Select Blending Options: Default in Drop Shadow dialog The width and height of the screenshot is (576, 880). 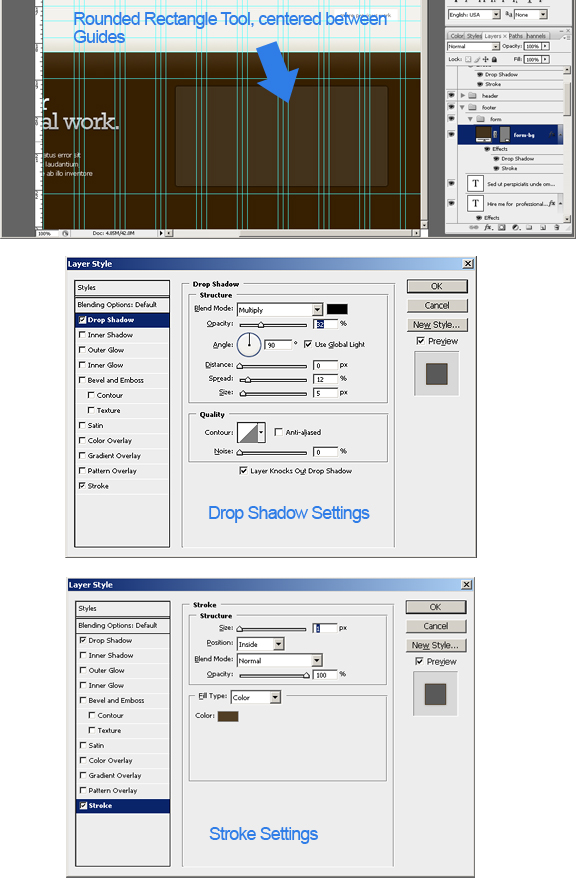122,304
